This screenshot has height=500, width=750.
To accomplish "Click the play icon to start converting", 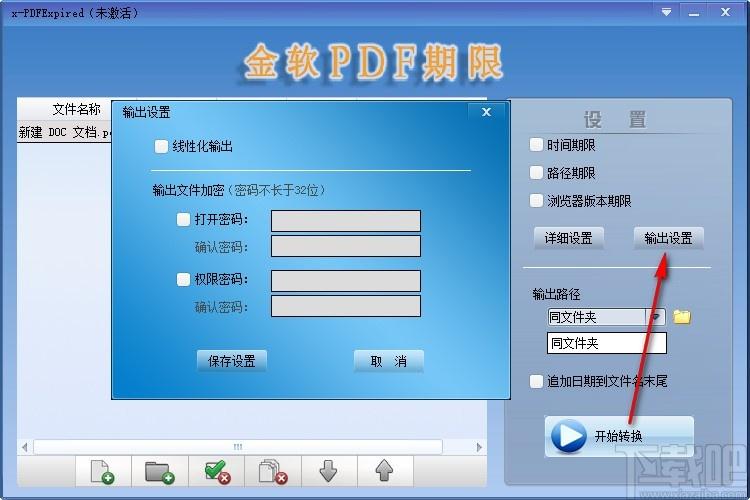I will tap(568, 436).
